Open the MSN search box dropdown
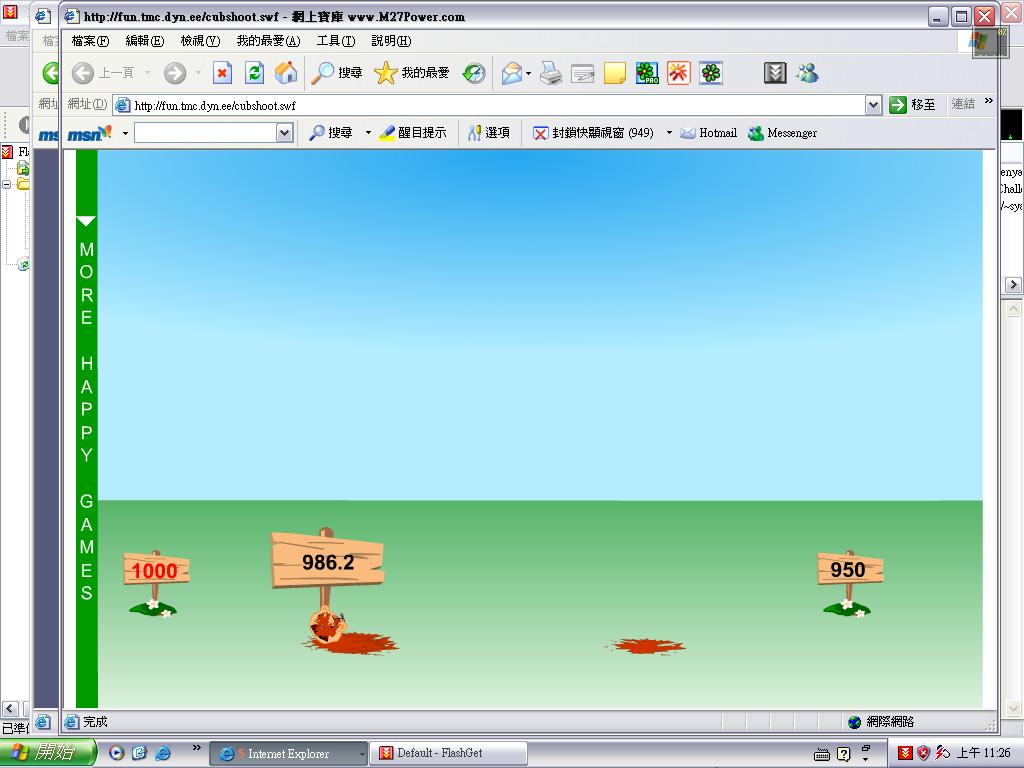1024x768 pixels. 284,133
